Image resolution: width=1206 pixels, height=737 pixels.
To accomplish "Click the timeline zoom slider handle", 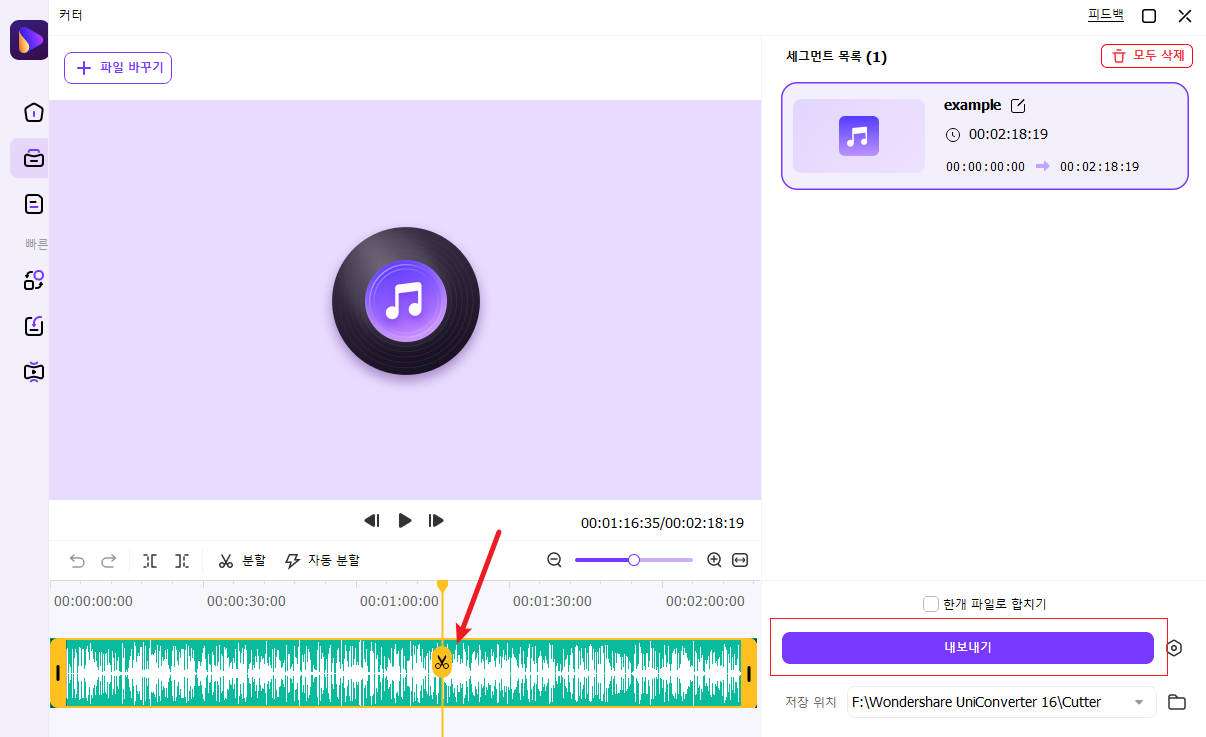I will [x=634, y=560].
